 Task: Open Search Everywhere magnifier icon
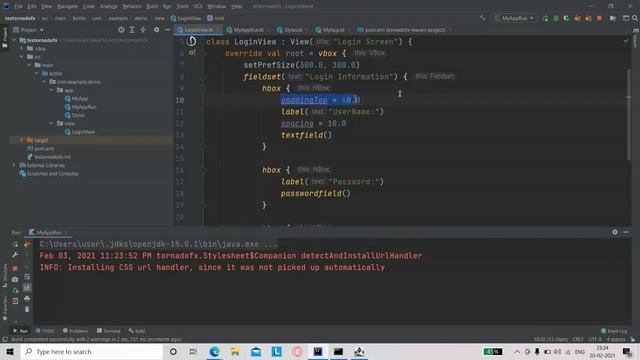635,18
